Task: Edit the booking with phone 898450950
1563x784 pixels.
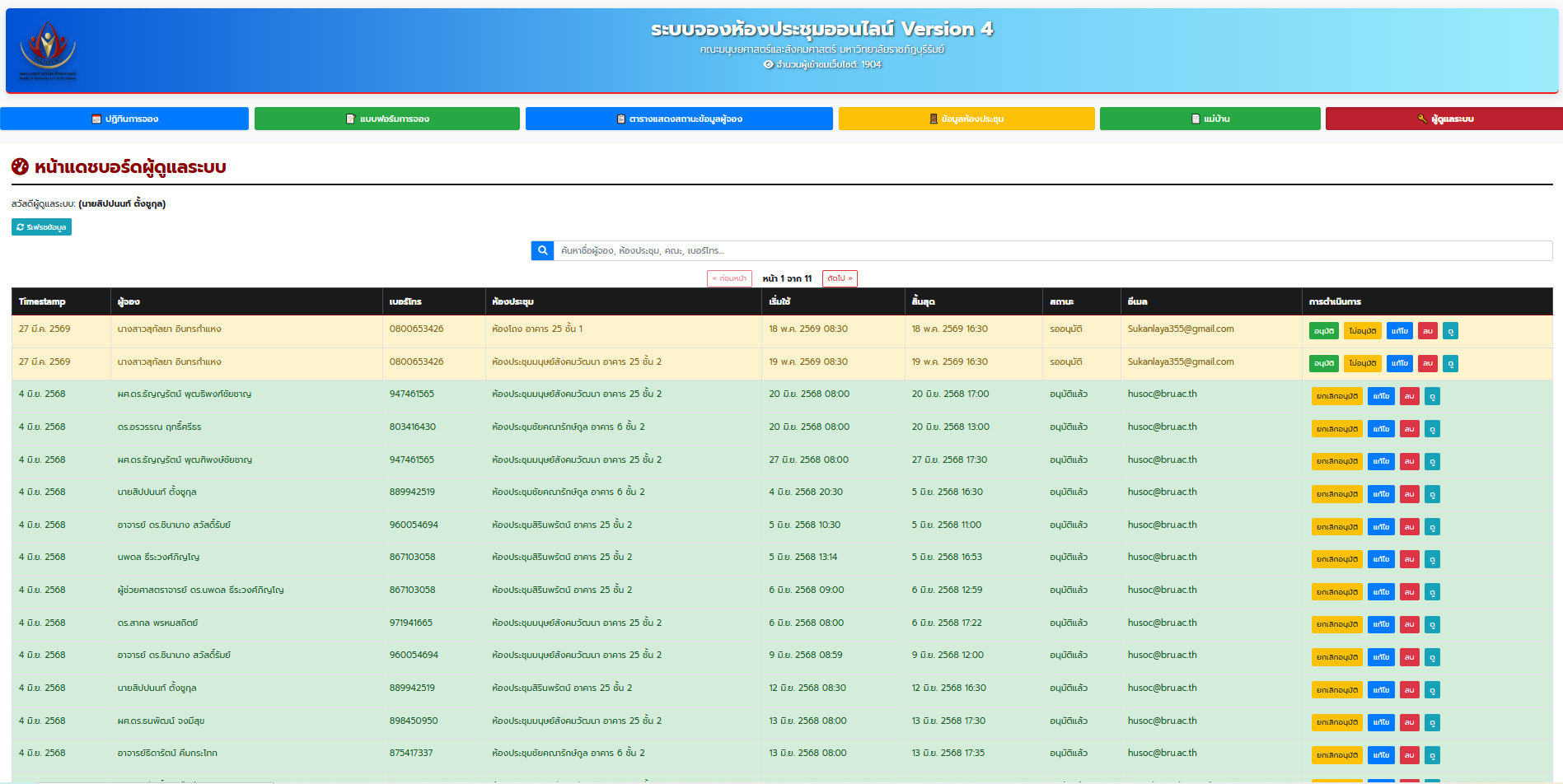Action: [1382, 722]
